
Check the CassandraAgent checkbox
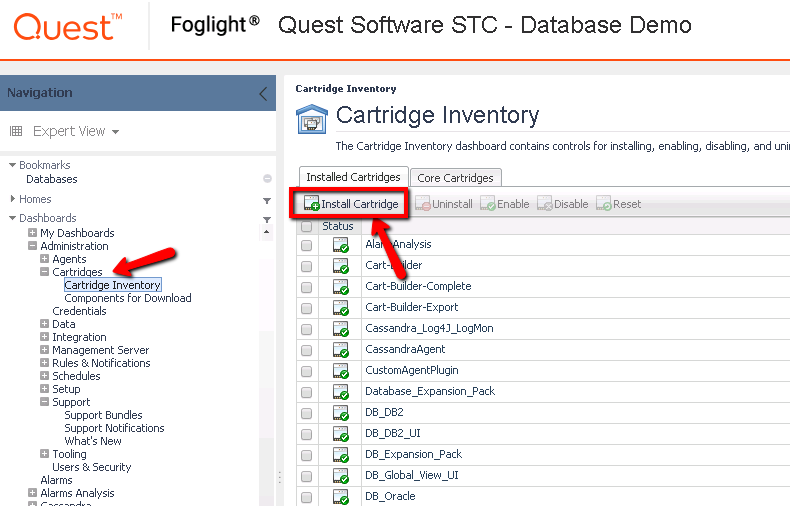(306, 350)
